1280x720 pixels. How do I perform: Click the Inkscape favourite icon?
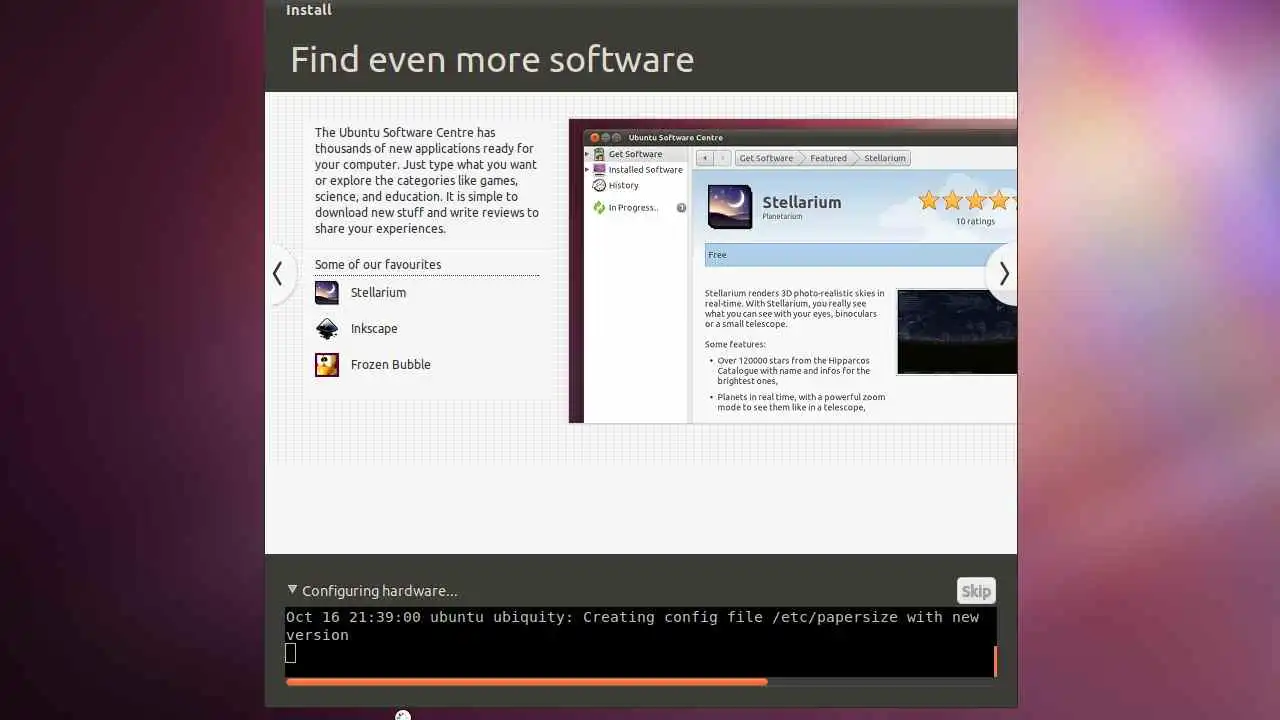[x=327, y=329]
